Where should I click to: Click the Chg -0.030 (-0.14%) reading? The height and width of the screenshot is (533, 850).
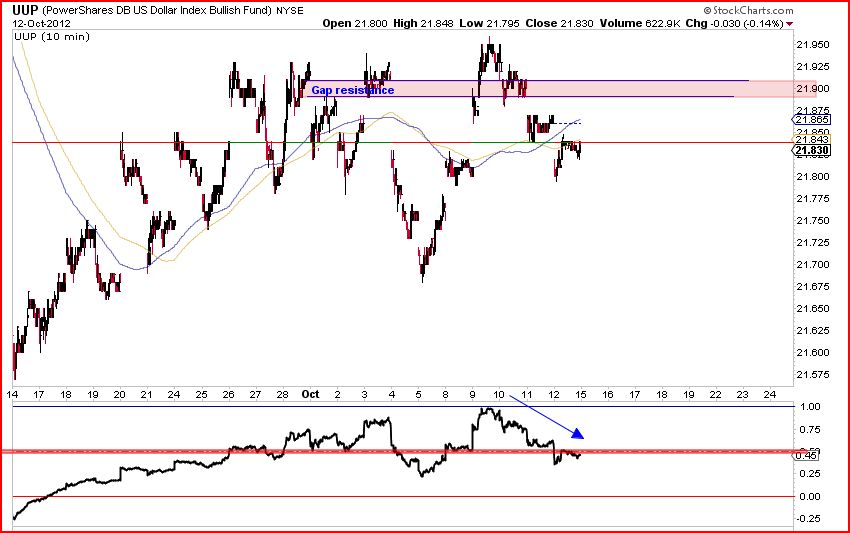(735, 23)
